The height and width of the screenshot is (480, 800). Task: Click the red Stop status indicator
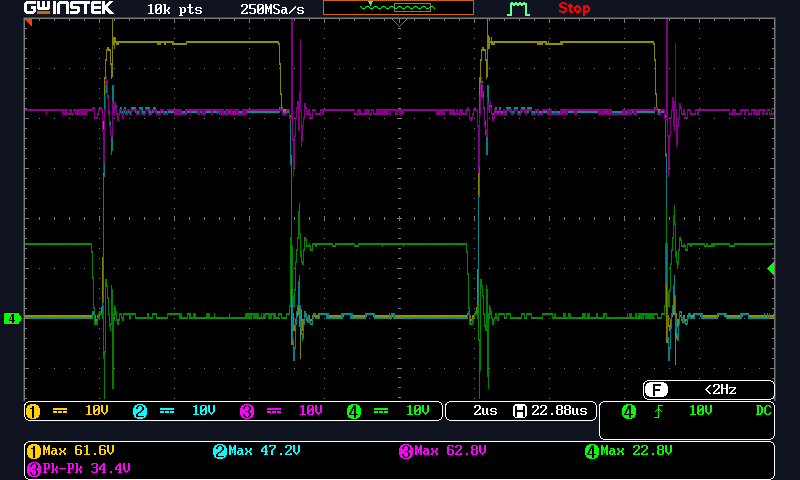click(x=574, y=8)
